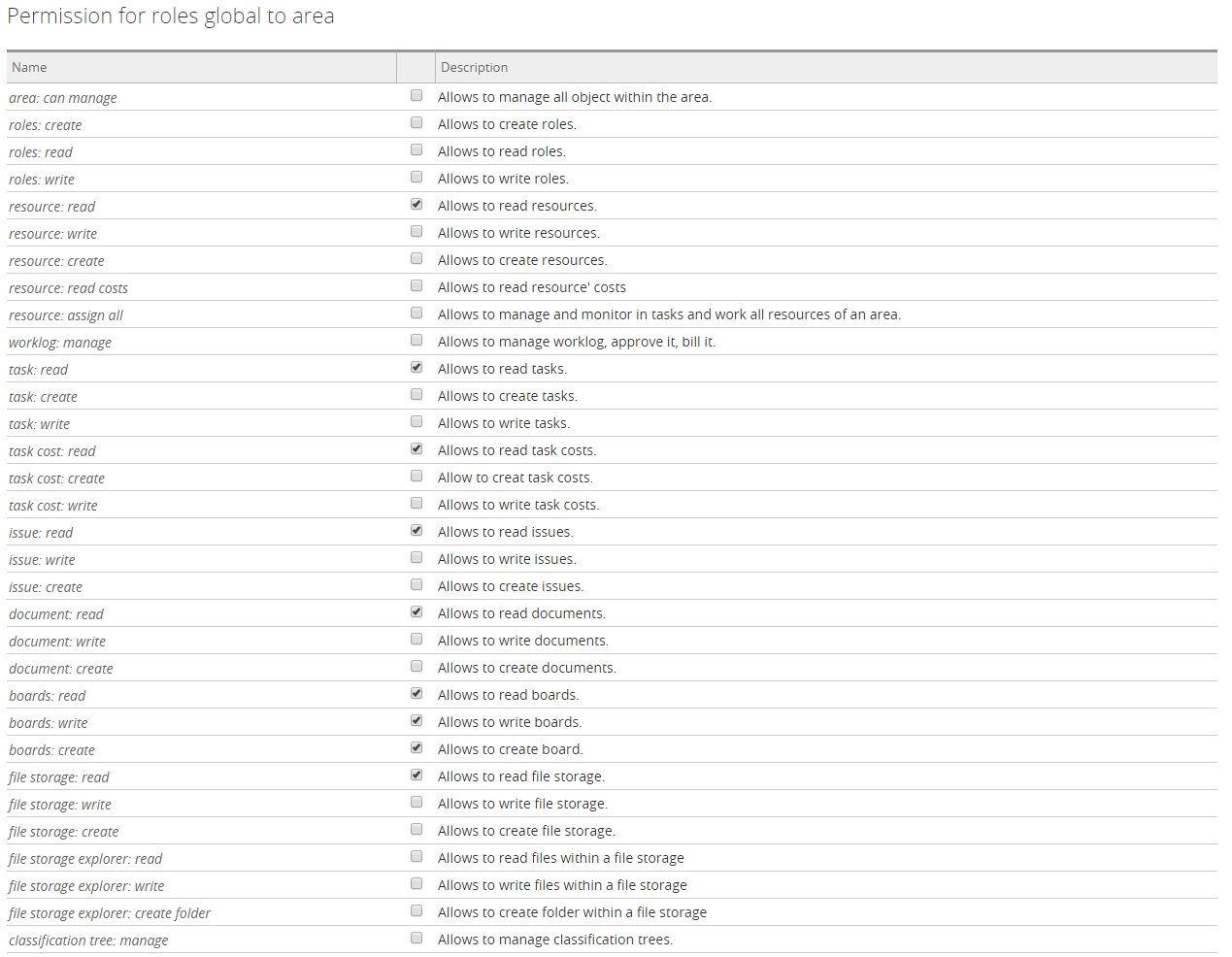Tick 'file storage explorer: create folder' checkbox
Screen dimensions: 1232x957
[416, 911]
